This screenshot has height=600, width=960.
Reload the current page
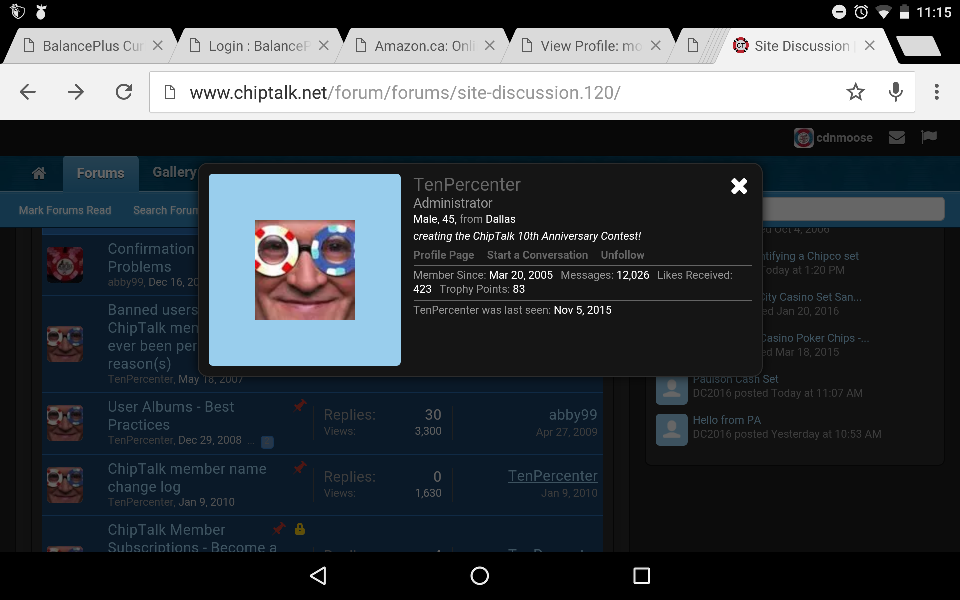[x=124, y=92]
